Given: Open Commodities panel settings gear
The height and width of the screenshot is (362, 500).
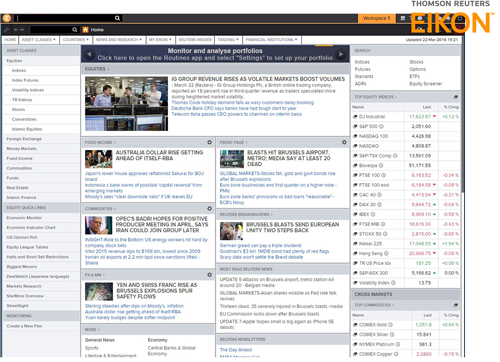Looking at the screenshot, I should point(209,208).
